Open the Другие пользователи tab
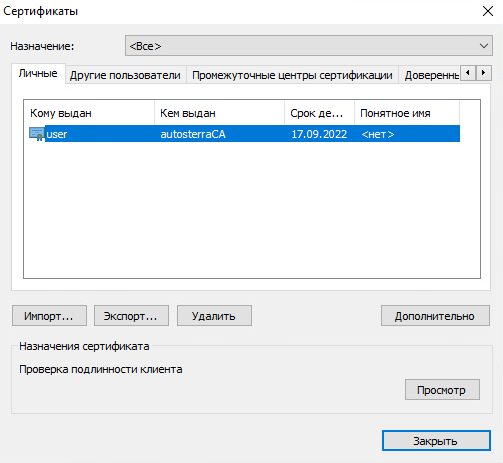 coord(125,75)
